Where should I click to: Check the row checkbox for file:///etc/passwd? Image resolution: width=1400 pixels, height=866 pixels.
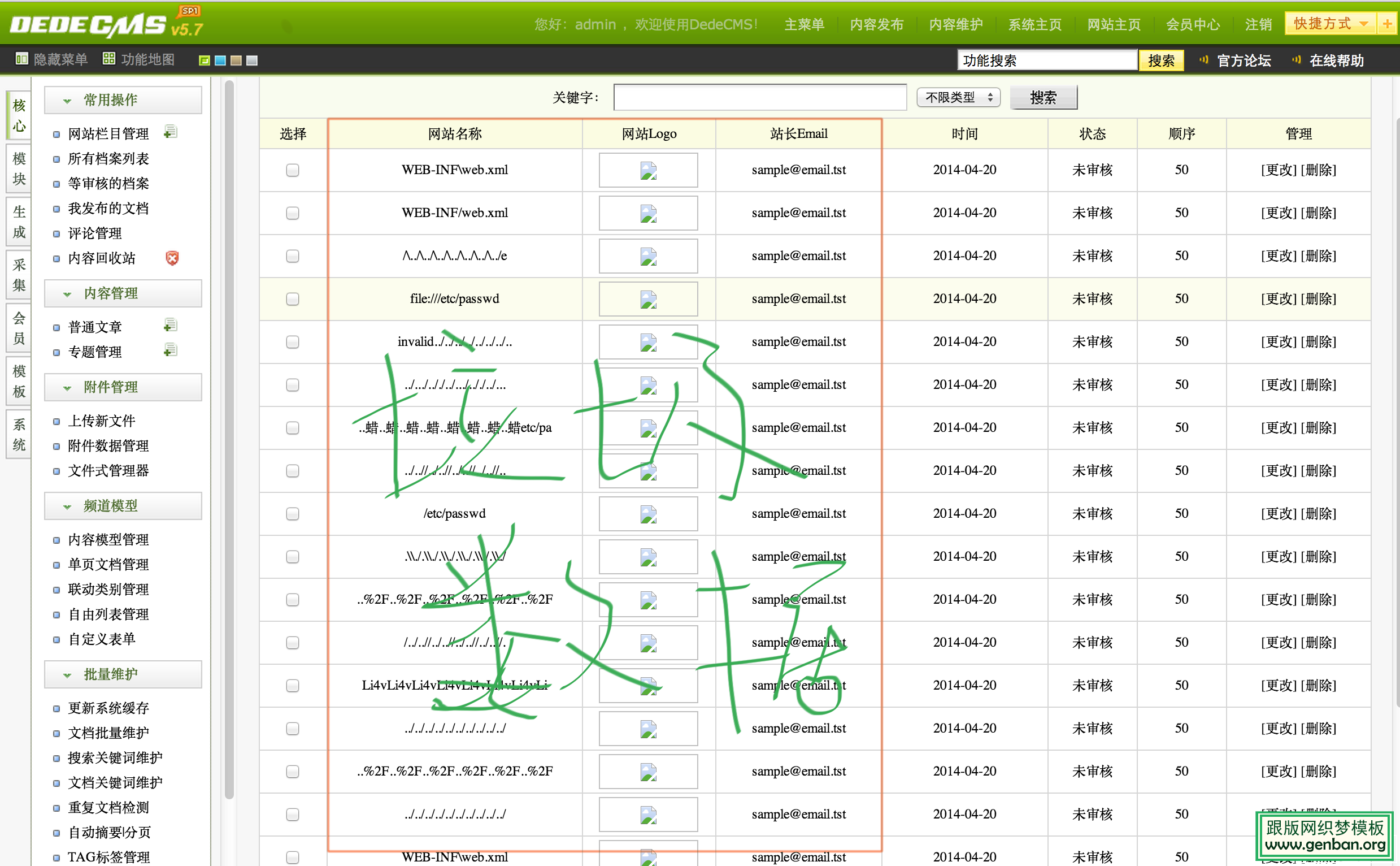tap(293, 298)
